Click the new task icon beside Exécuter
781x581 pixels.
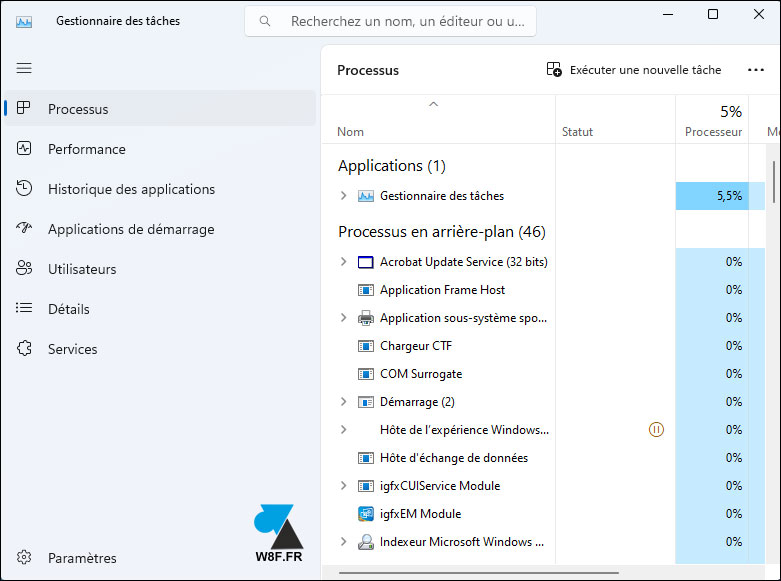click(554, 69)
